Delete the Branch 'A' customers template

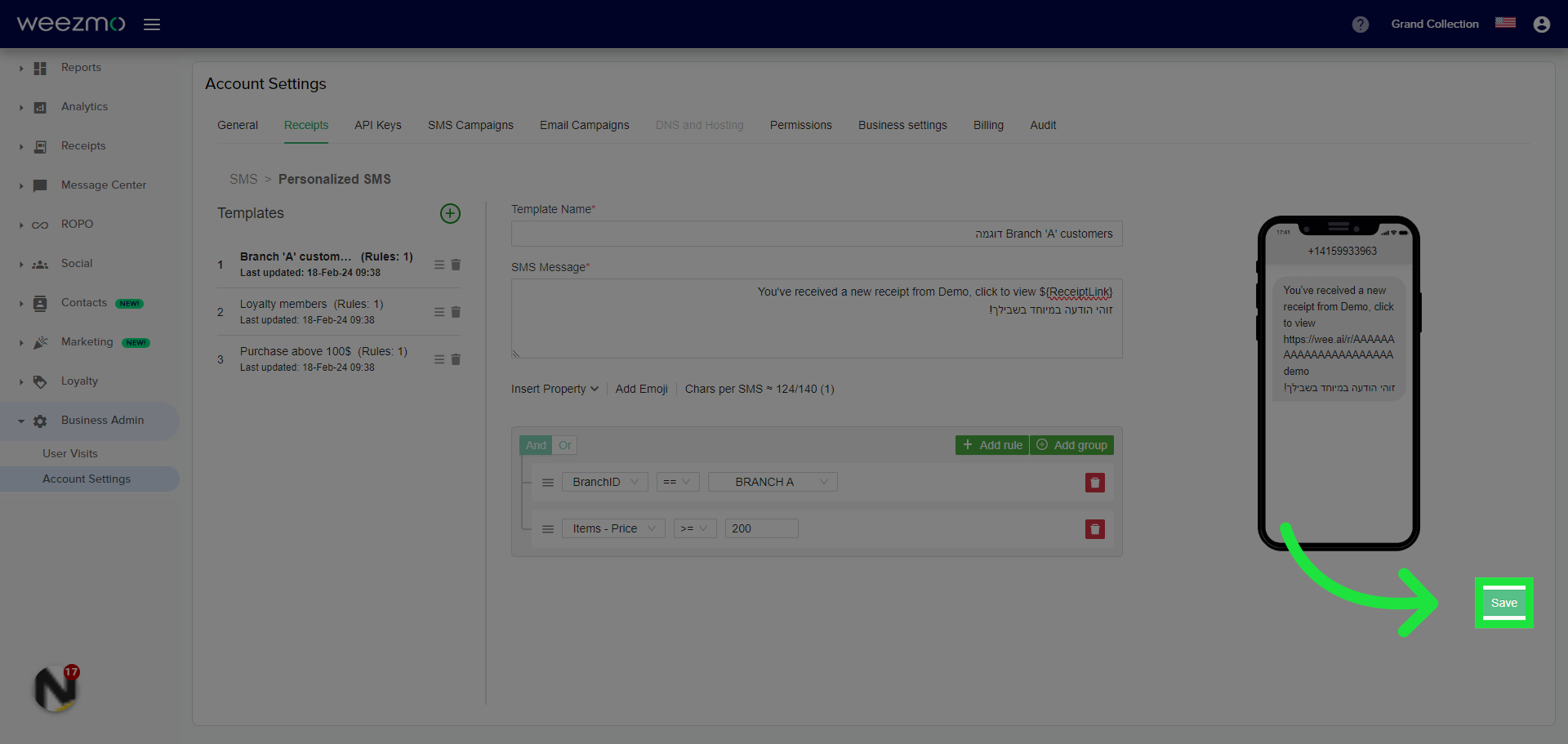[456, 265]
